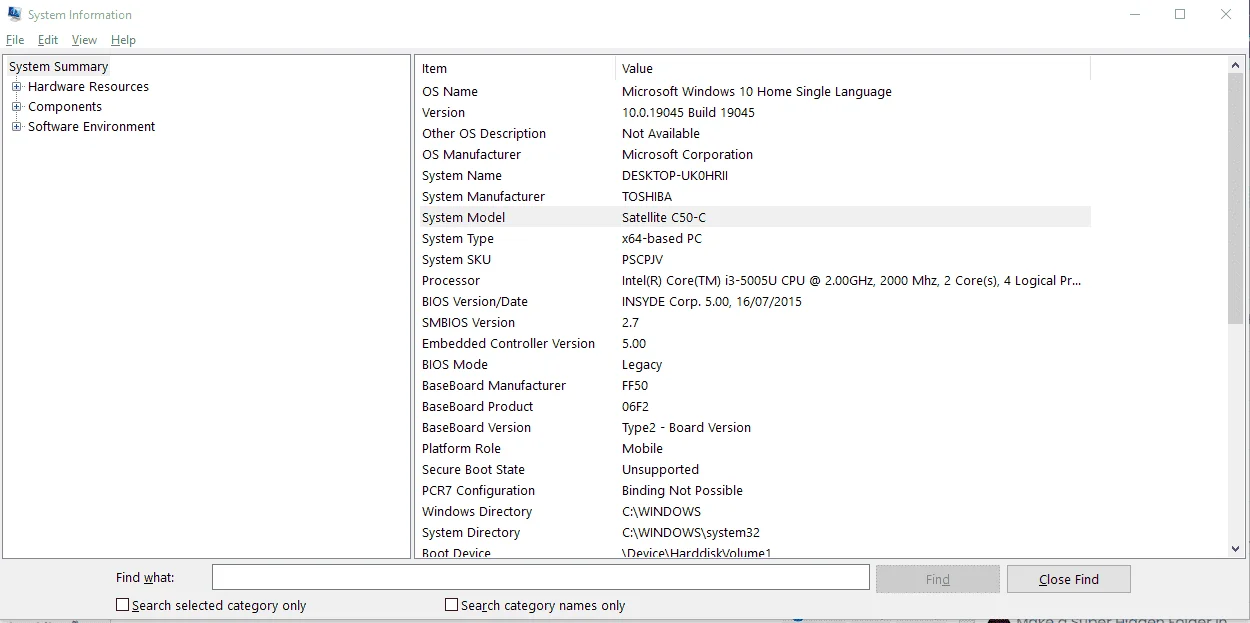Select the Platform Role row
Screen dimensions: 1250x623
coord(753,449)
